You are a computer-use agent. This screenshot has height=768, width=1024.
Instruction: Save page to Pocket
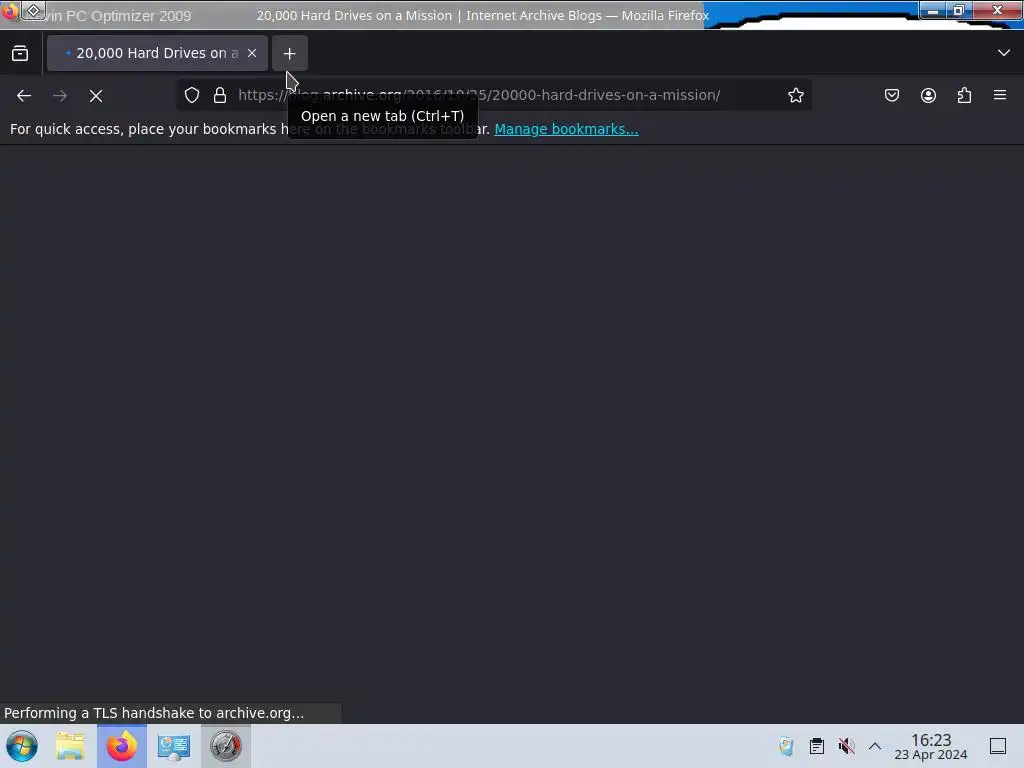click(892, 95)
